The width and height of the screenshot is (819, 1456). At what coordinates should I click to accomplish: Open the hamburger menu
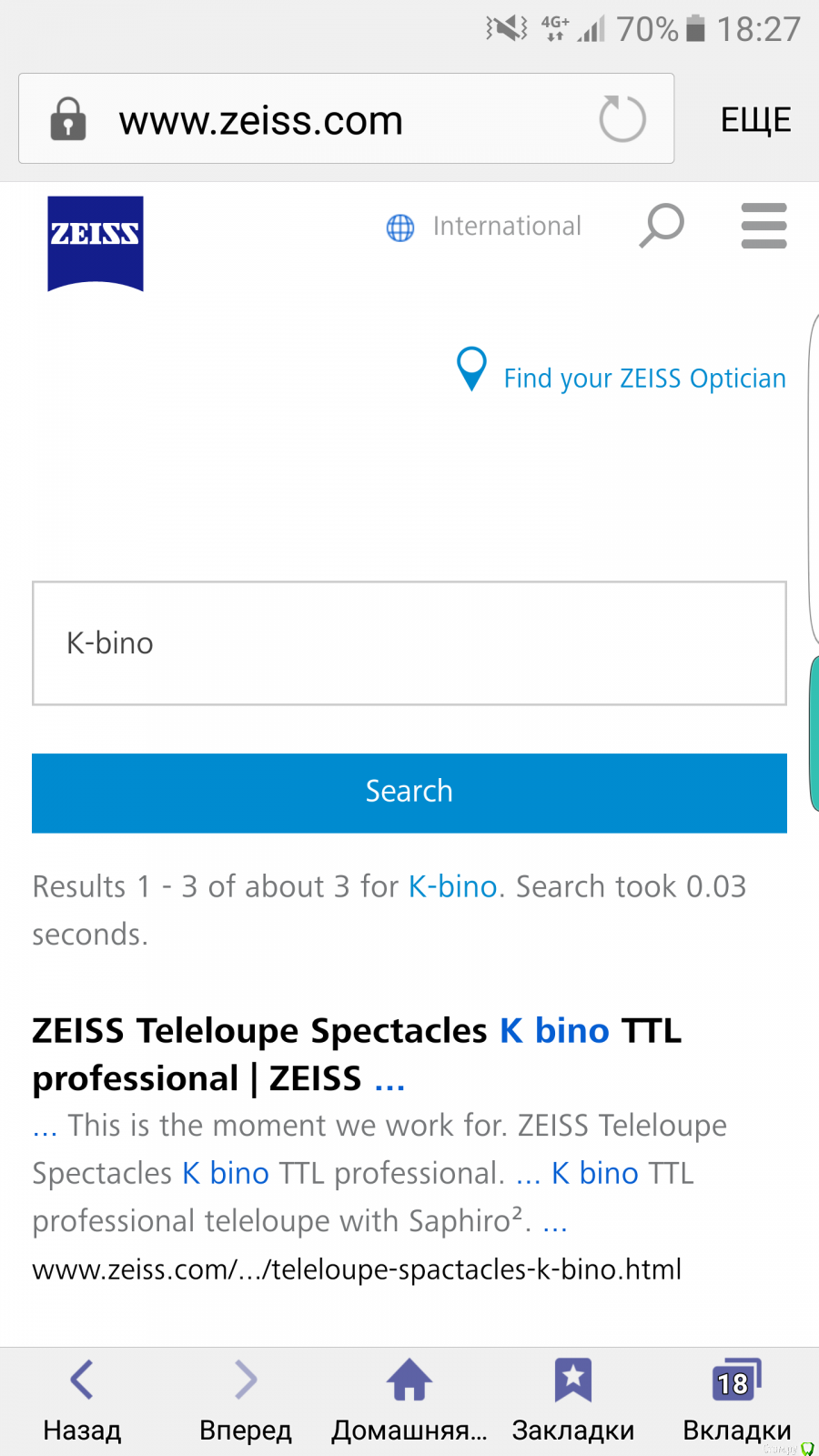click(x=763, y=226)
